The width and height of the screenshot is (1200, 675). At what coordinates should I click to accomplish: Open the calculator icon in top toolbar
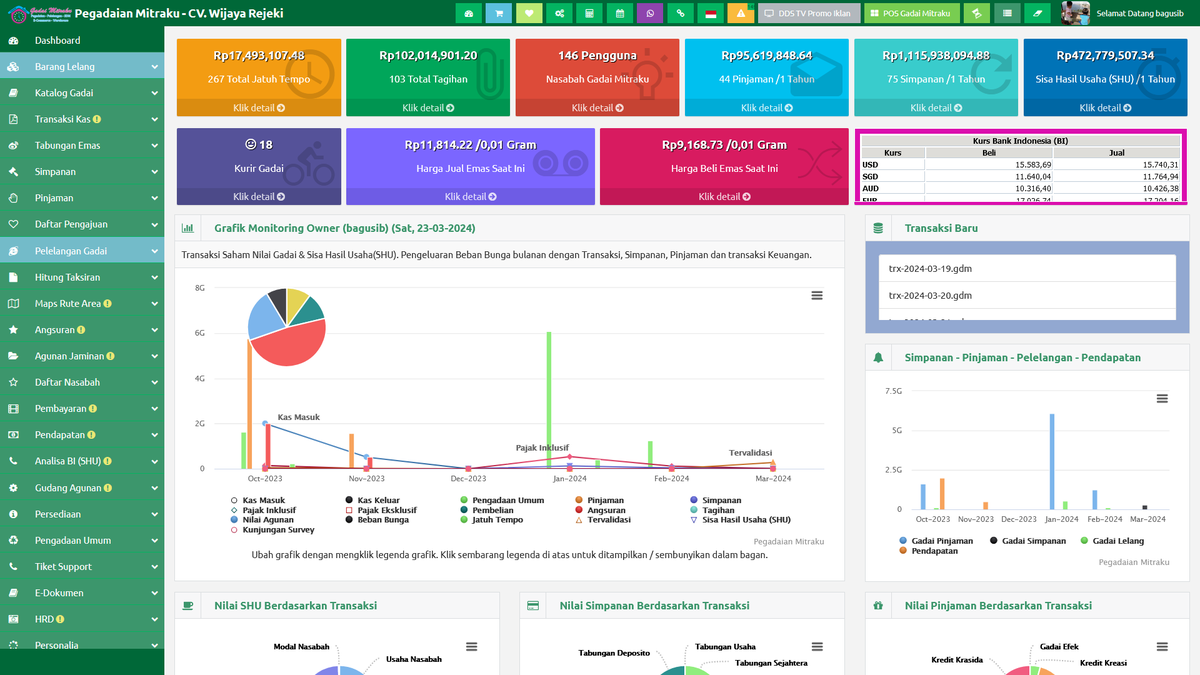tap(590, 13)
